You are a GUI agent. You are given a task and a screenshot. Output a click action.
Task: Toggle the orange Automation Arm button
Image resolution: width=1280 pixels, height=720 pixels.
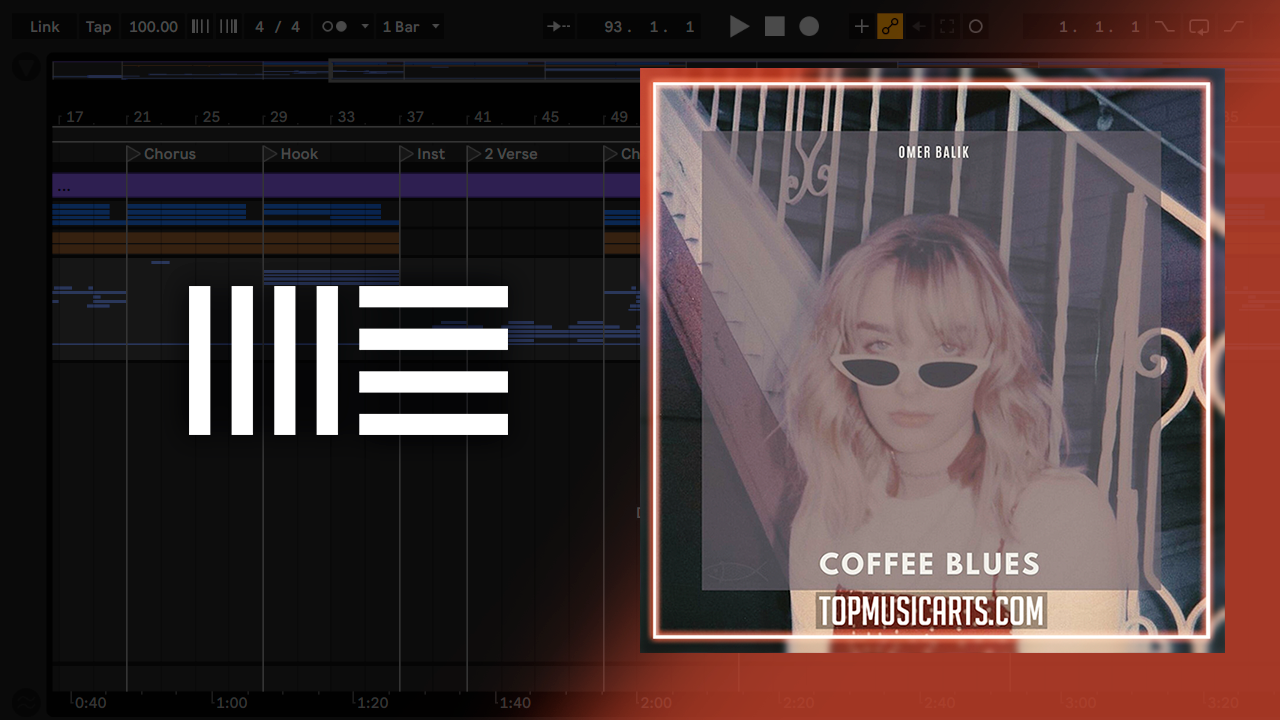coord(890,27)
